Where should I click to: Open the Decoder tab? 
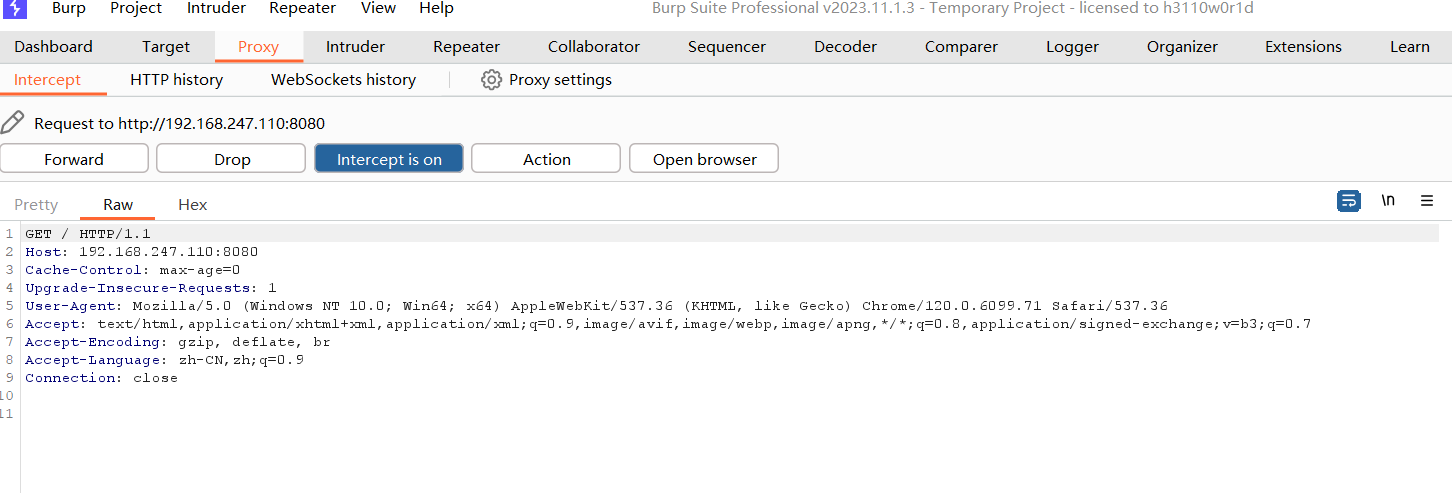tap(845, 47)
